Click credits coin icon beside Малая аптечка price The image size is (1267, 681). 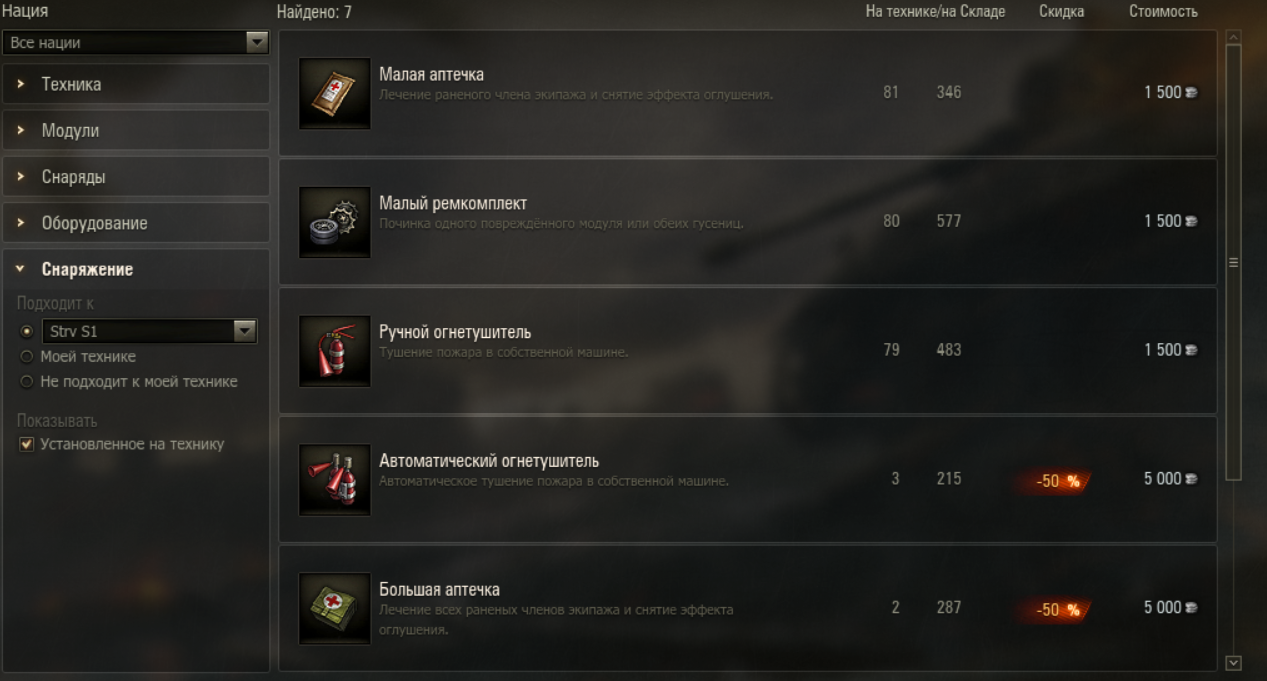tap(1191, 93)
